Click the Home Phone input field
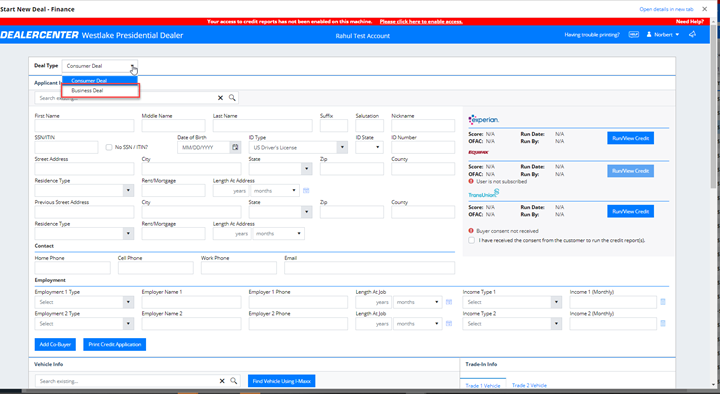The width and height of the screenshot is (720, 394). pyautogui.click(x=73, y=268)
